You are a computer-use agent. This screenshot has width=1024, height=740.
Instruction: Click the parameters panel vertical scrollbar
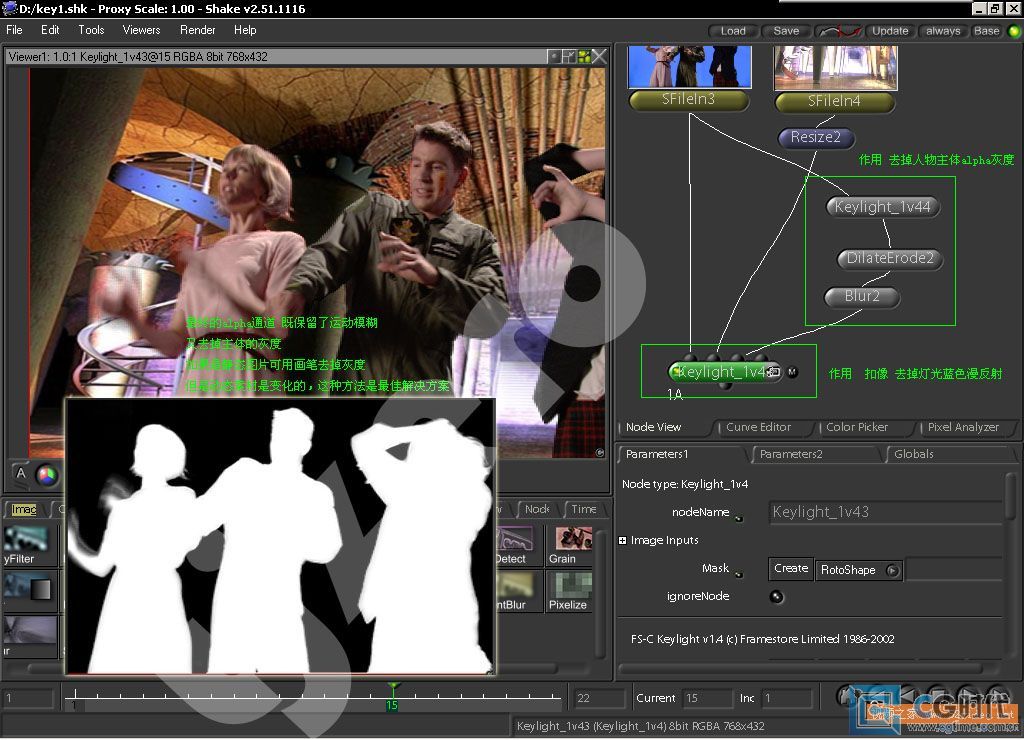(x=1011, y=498)
